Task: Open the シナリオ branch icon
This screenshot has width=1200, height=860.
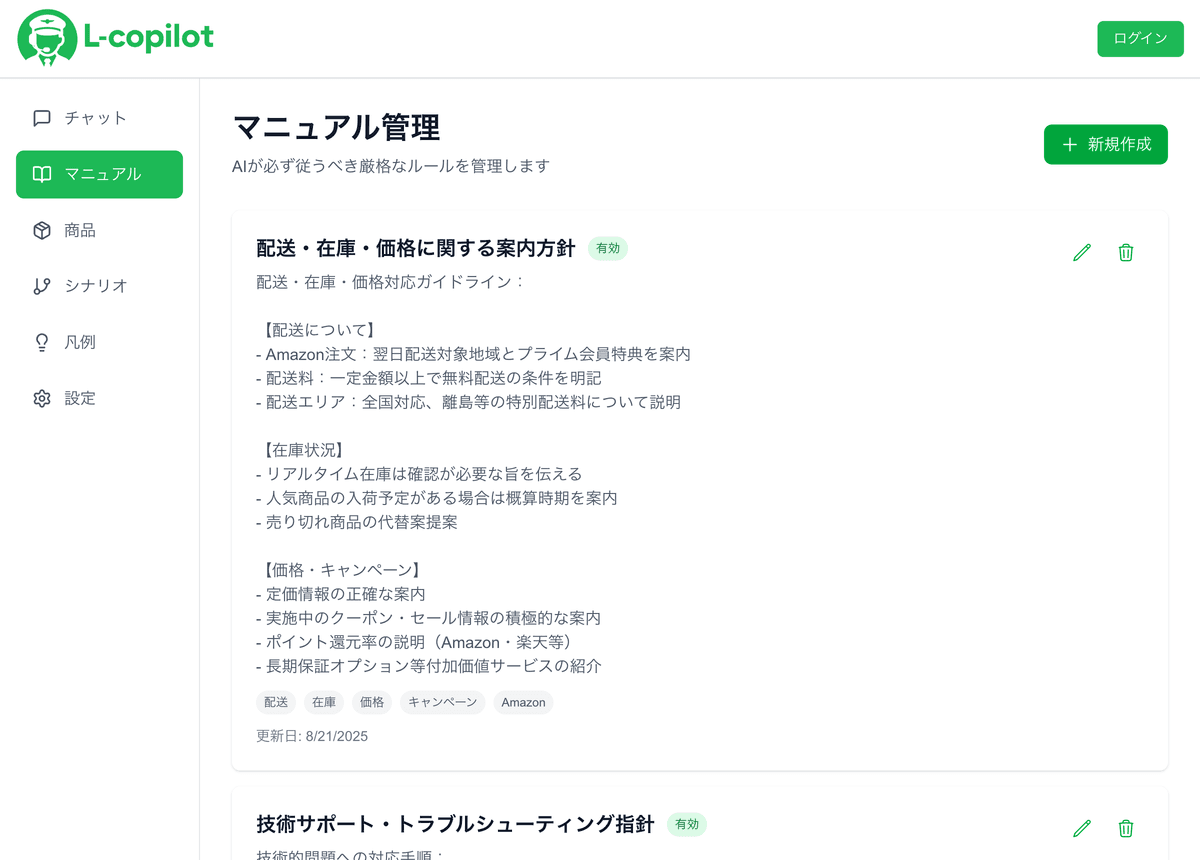Action: pyautogui.click(x=40, y=286)
